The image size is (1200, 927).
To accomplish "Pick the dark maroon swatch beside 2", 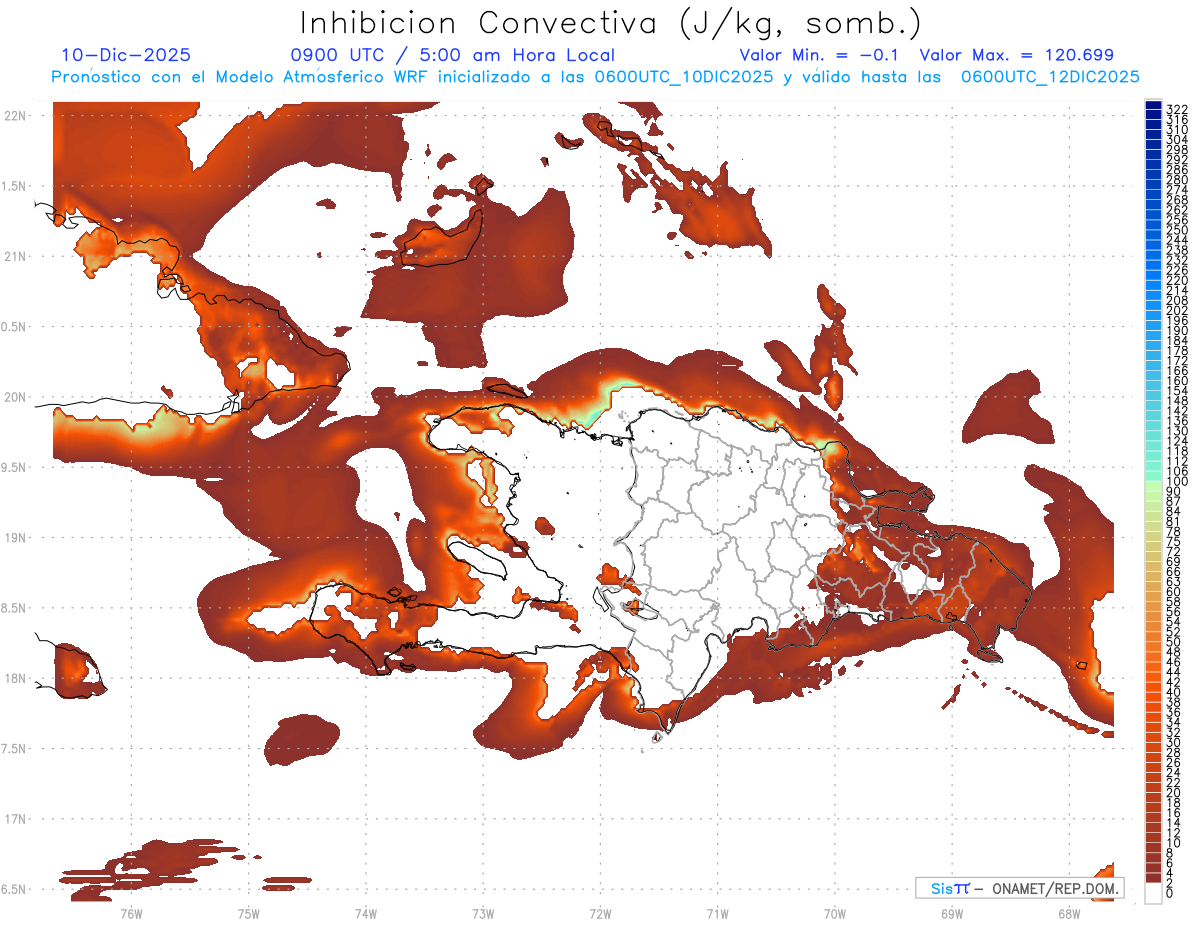I will click(1153, 877).
